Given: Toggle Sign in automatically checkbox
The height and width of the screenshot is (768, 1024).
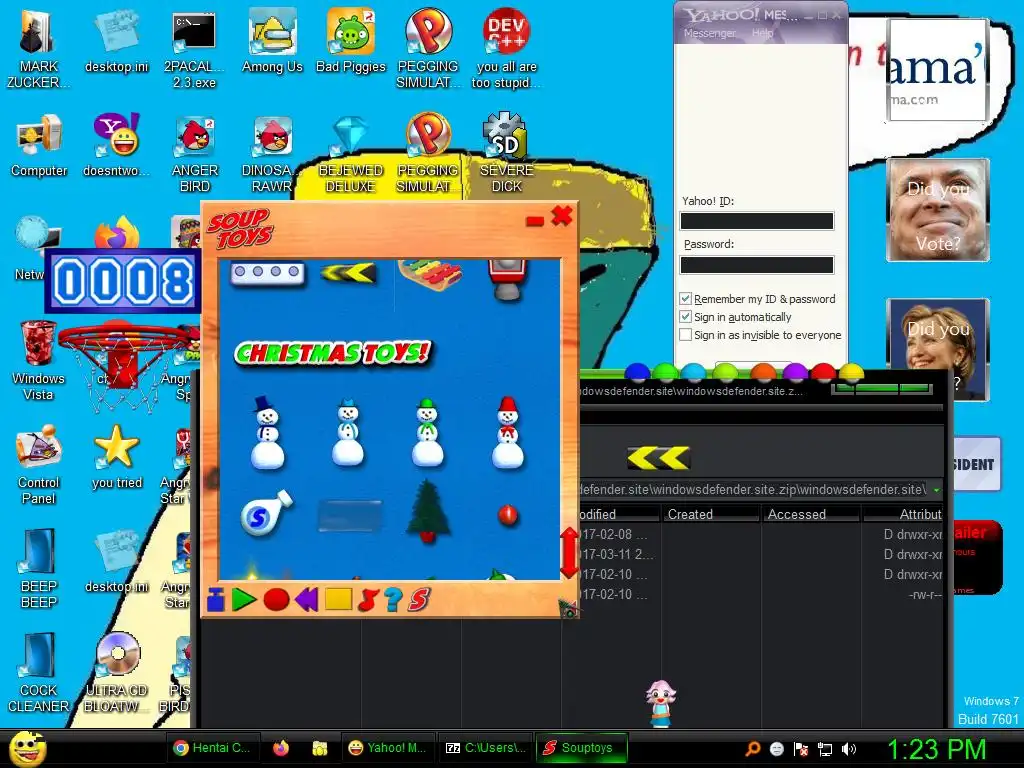Looking at the screenshot, I should pos(685,317).
